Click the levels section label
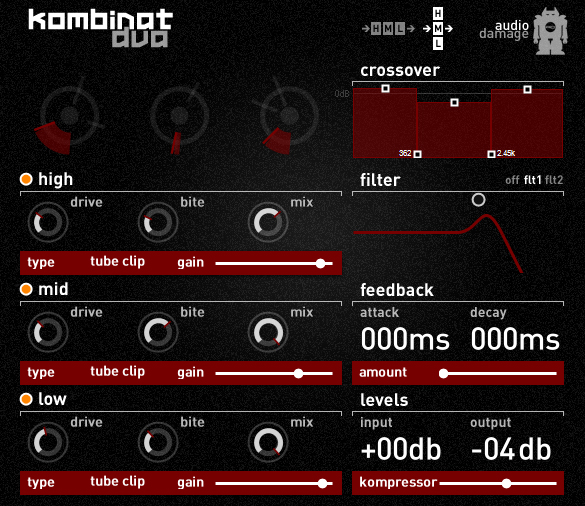 coord(384,400)
